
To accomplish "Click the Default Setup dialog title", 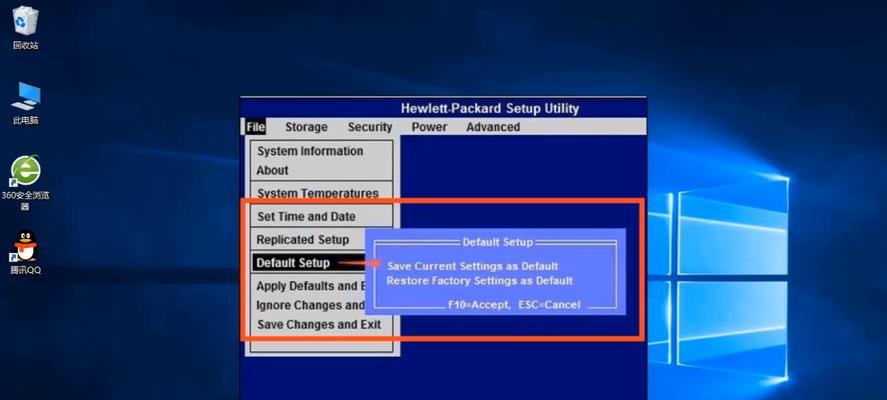I will click(498, 242).
